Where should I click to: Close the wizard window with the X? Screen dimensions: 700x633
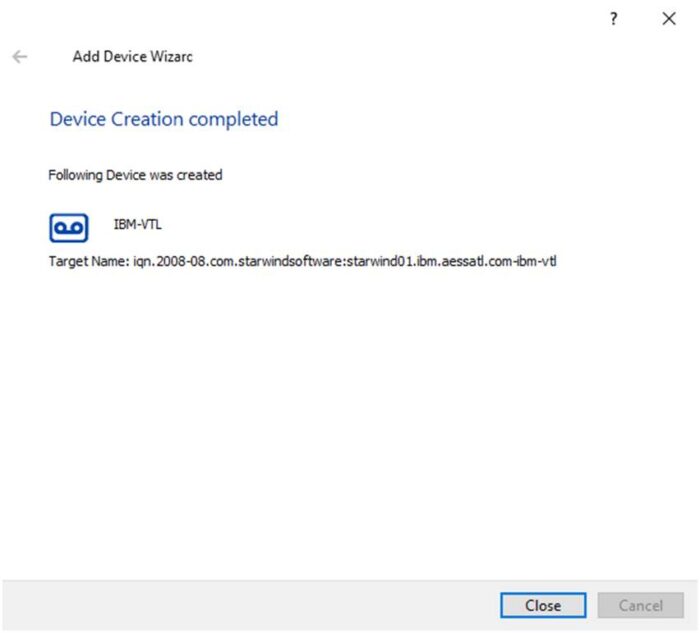pyautogui.click(x=669, y=19)
